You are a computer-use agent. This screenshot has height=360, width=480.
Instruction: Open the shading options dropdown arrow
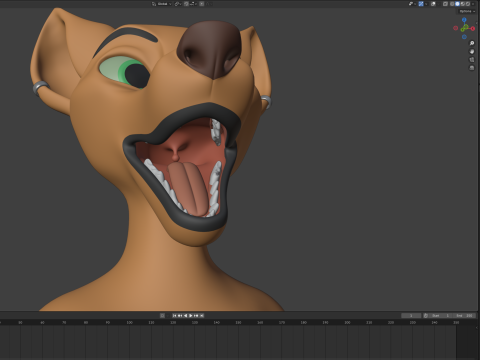coord(473,4)
